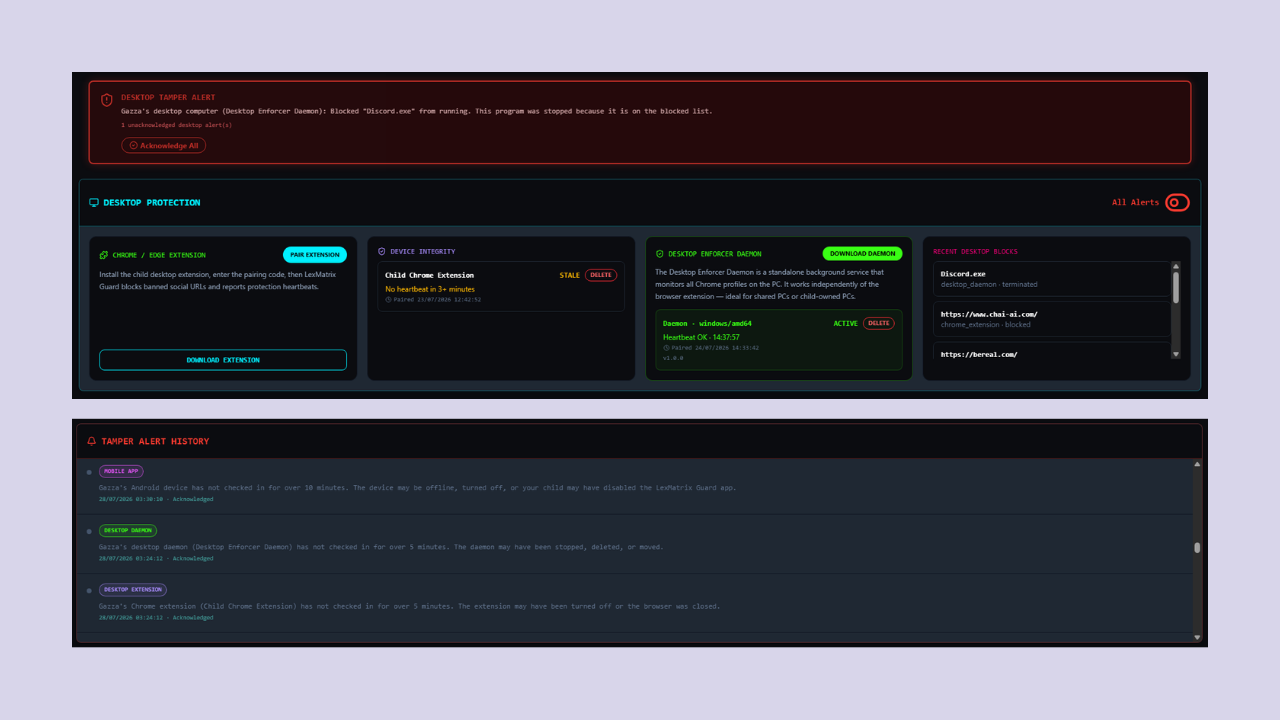Screen dimensions: 1280x720
Task: Click the scrollbar thumb in Recent Desktop Blocks
Action: 1176,287
